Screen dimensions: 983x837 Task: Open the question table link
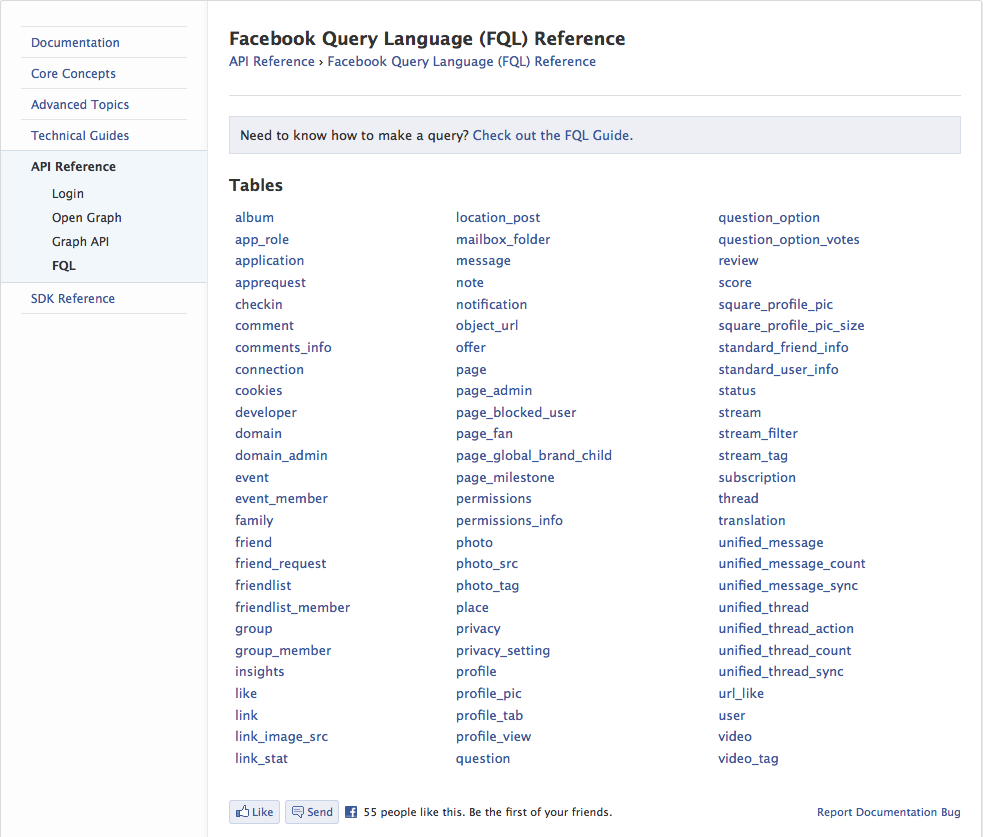(483, 759)
